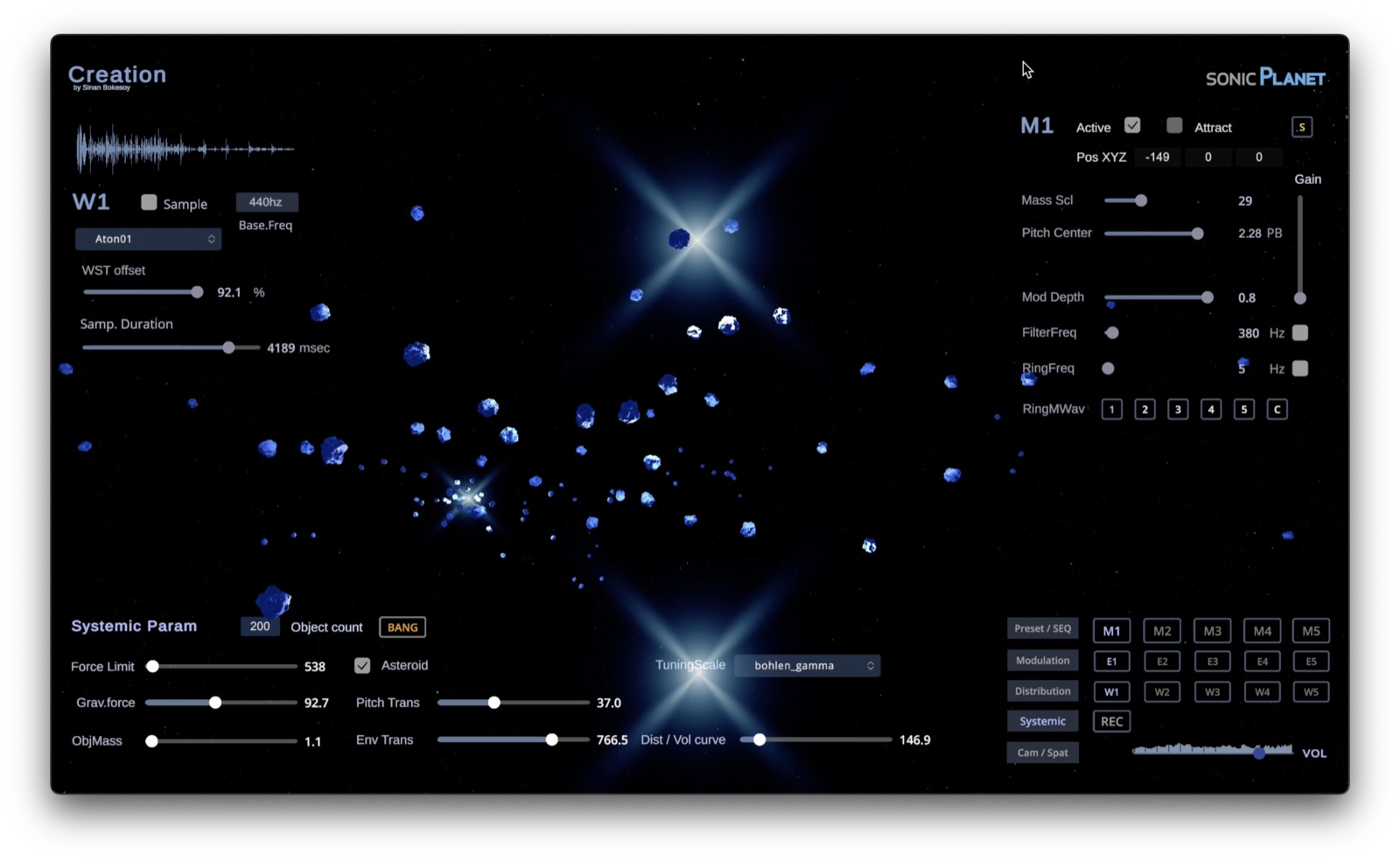1400x861 pixels.
Task: Toggle the Asteroid checkbox
Action: coord(362,666)
